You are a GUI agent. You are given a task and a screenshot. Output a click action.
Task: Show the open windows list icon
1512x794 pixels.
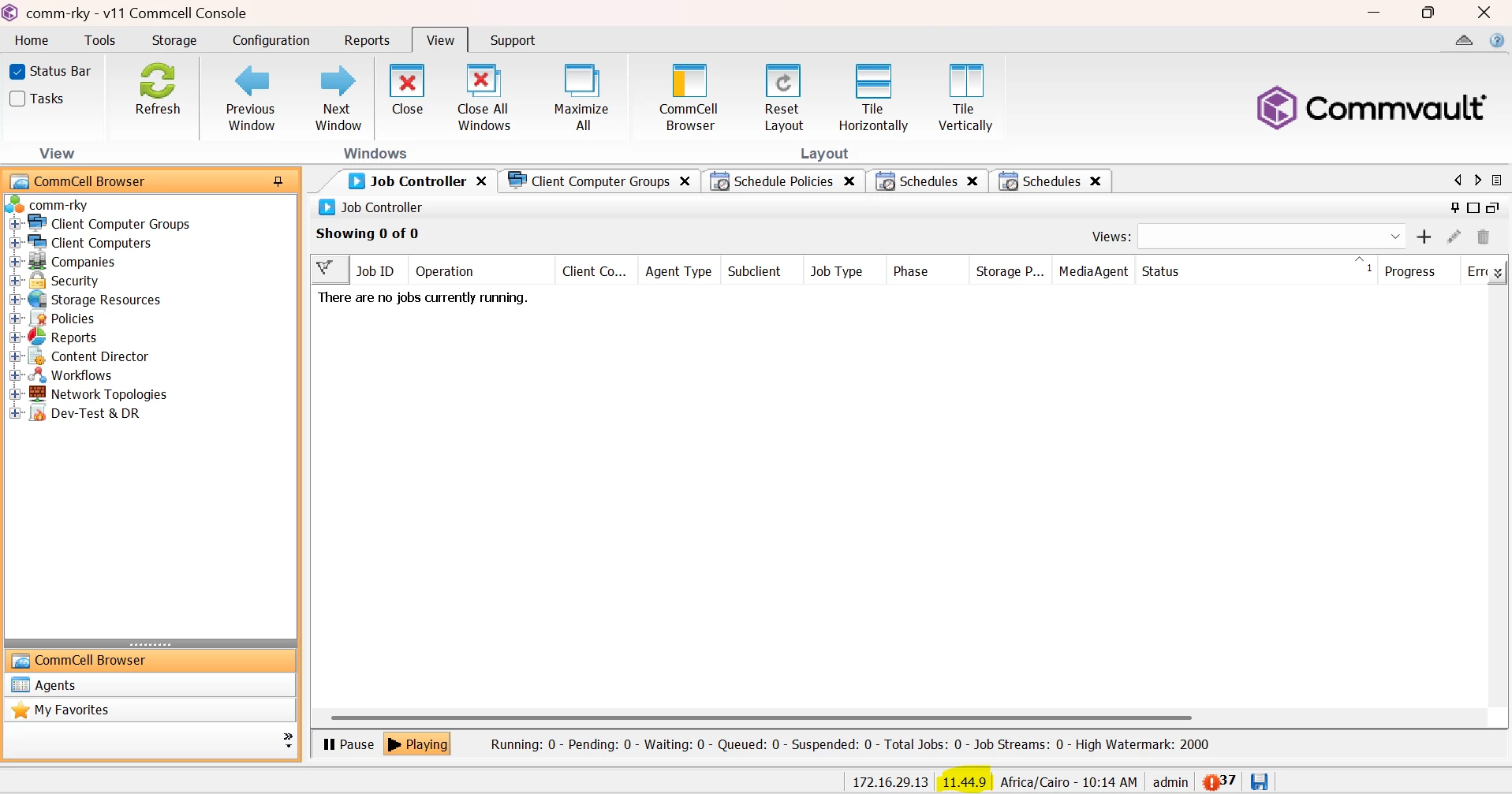coord(1497,181)
